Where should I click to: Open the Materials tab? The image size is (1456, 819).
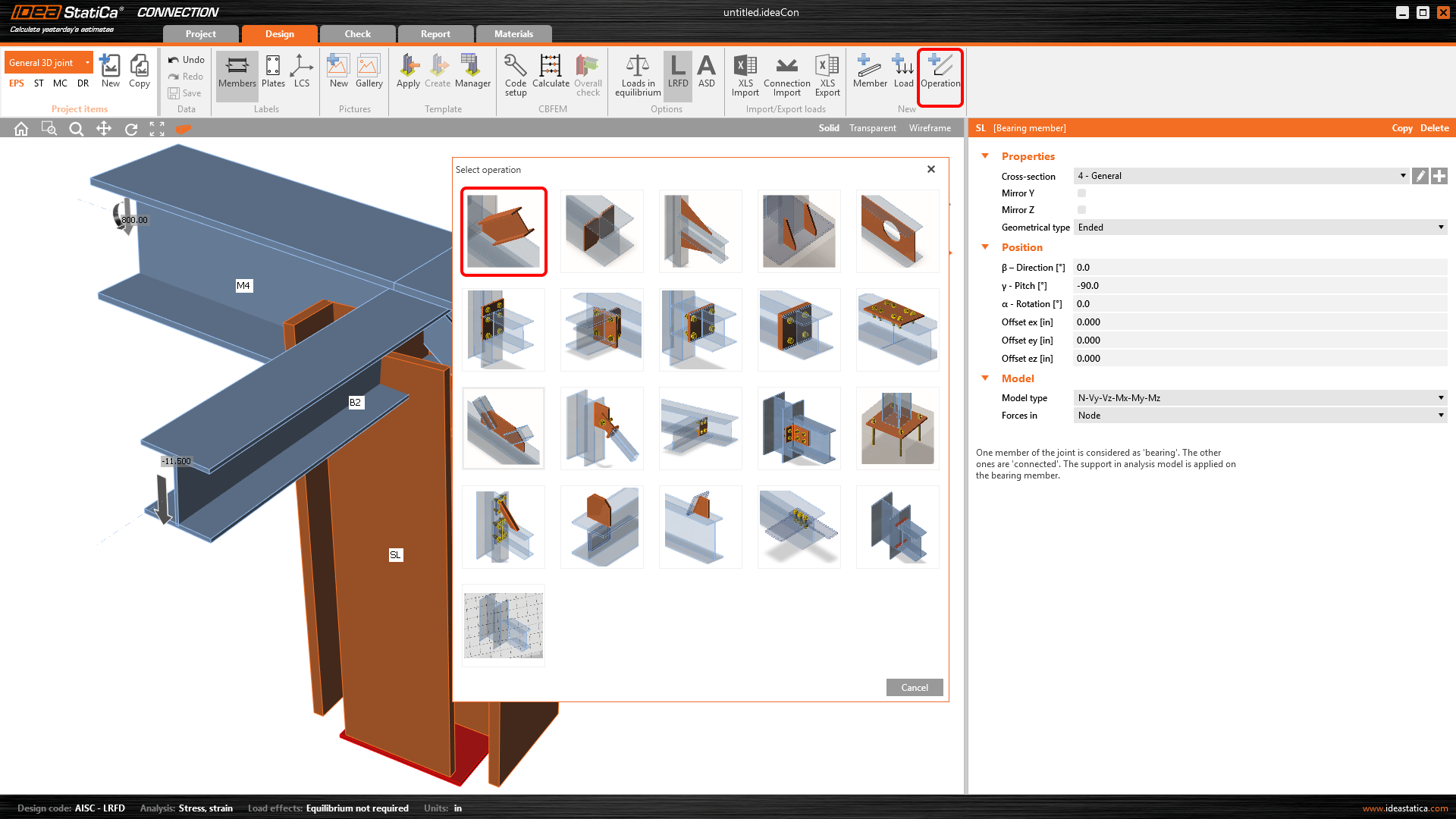pos(513,34)
